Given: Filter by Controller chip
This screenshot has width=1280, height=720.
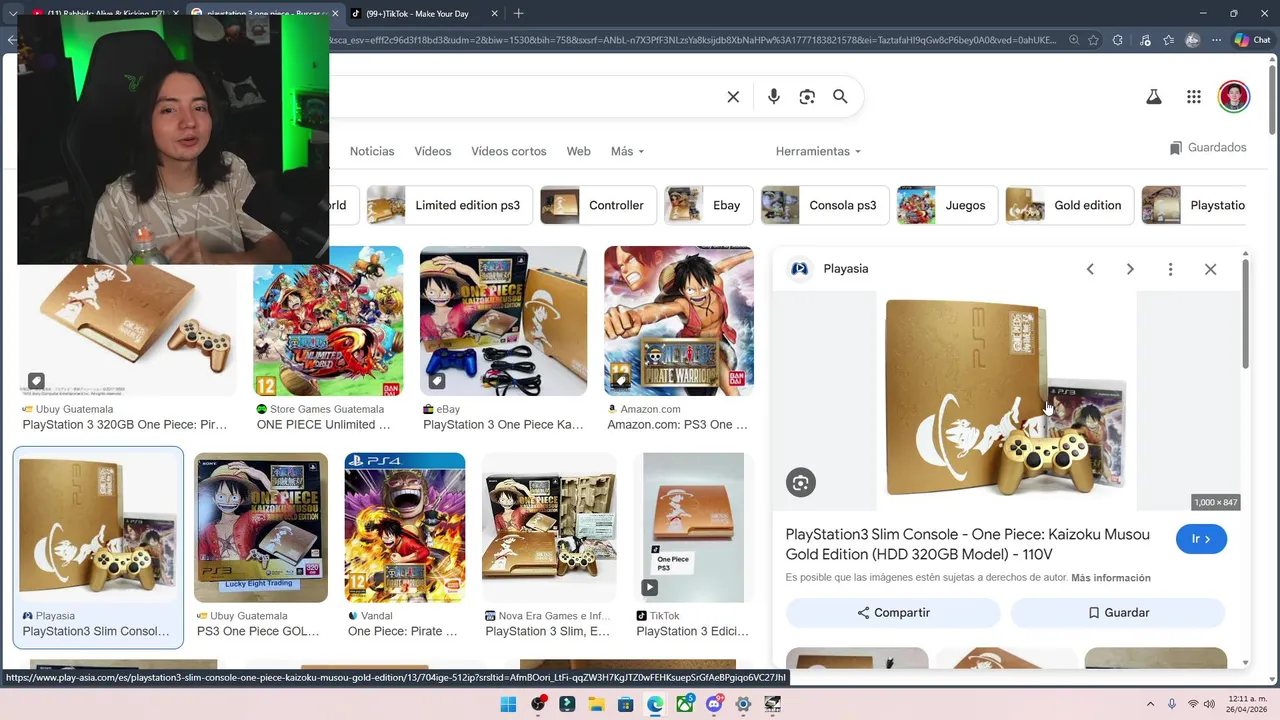Looking at the screenshot, I should tap(598, 205).
